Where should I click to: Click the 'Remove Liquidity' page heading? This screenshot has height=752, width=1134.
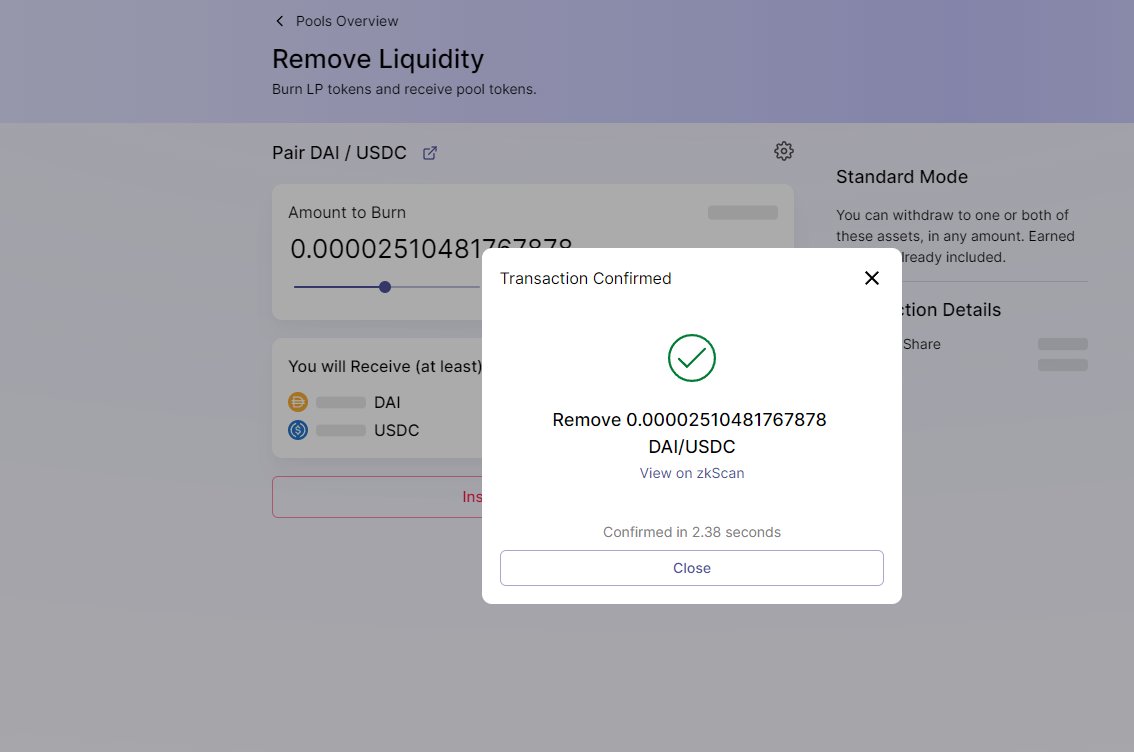point(378,59)
